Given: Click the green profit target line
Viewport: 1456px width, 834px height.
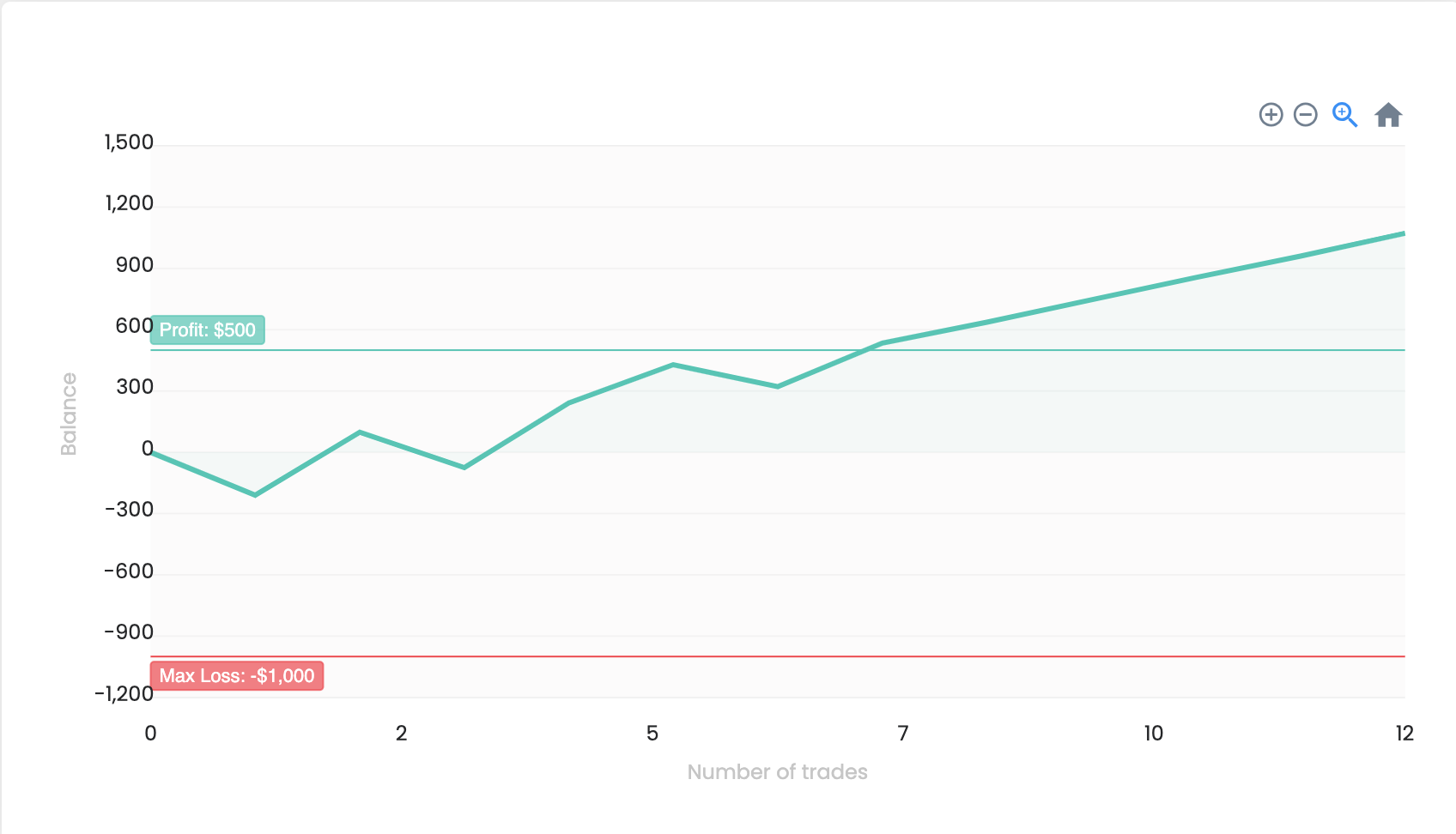Looking at the screenshot, I should click(1116, 350).
